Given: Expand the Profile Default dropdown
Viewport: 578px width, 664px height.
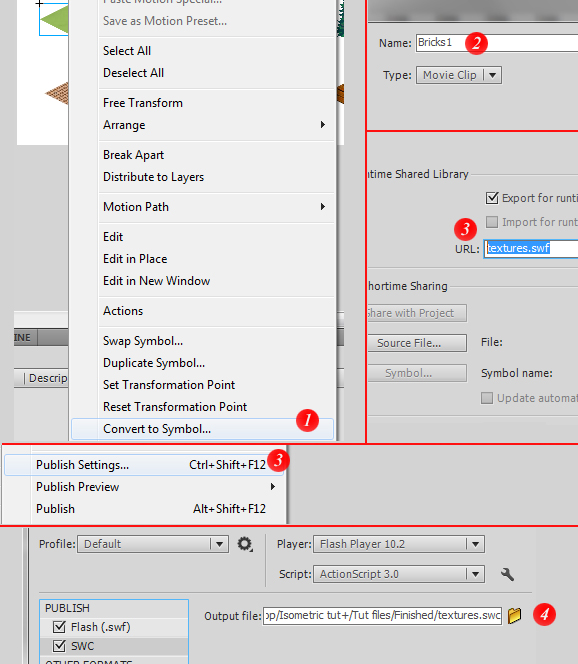Looking at the screenshot, I should [x=153, y=544].
